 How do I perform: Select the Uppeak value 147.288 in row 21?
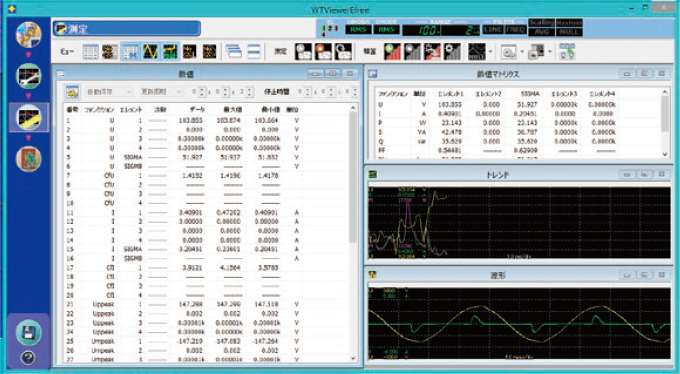(191, 304)
